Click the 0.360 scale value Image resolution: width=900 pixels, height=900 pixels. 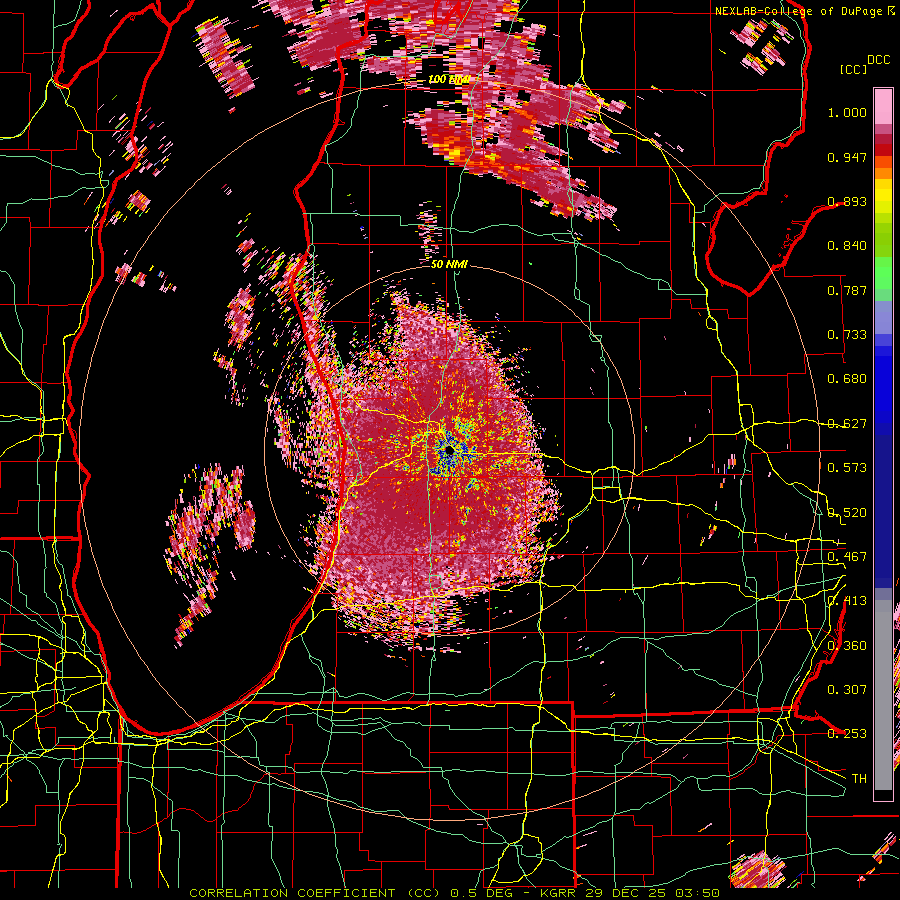(847, 646)
